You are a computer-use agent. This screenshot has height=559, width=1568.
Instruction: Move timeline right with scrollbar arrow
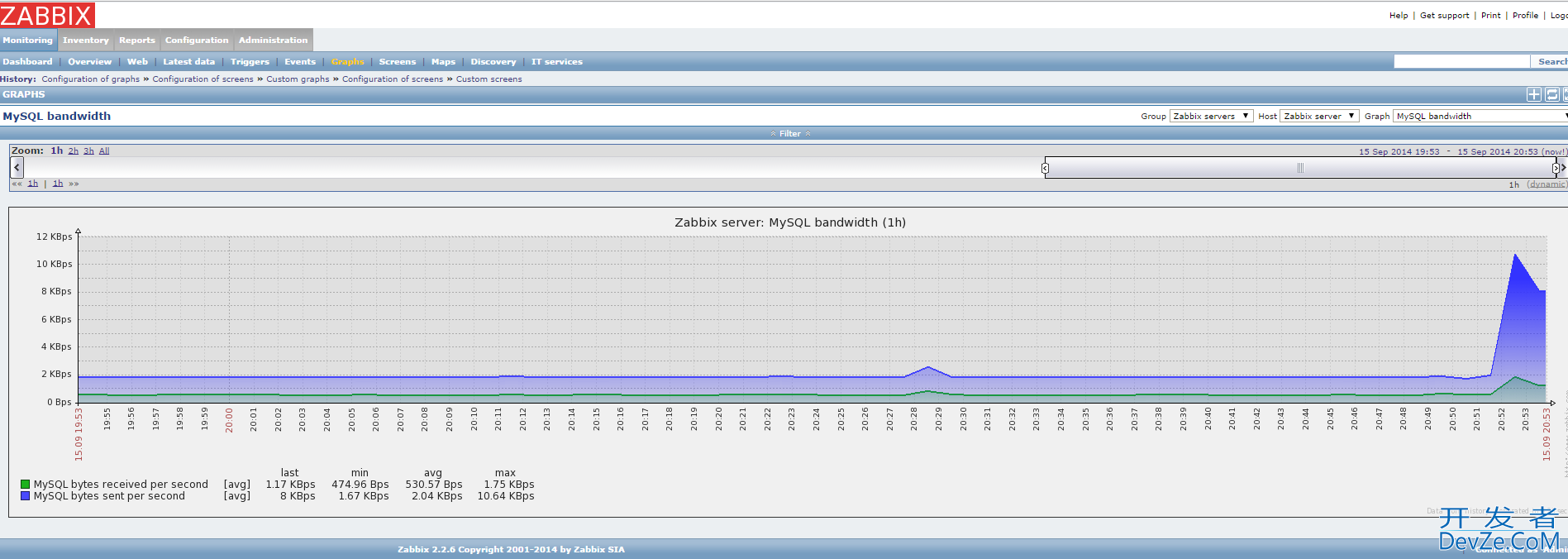tap(1563, 167)
